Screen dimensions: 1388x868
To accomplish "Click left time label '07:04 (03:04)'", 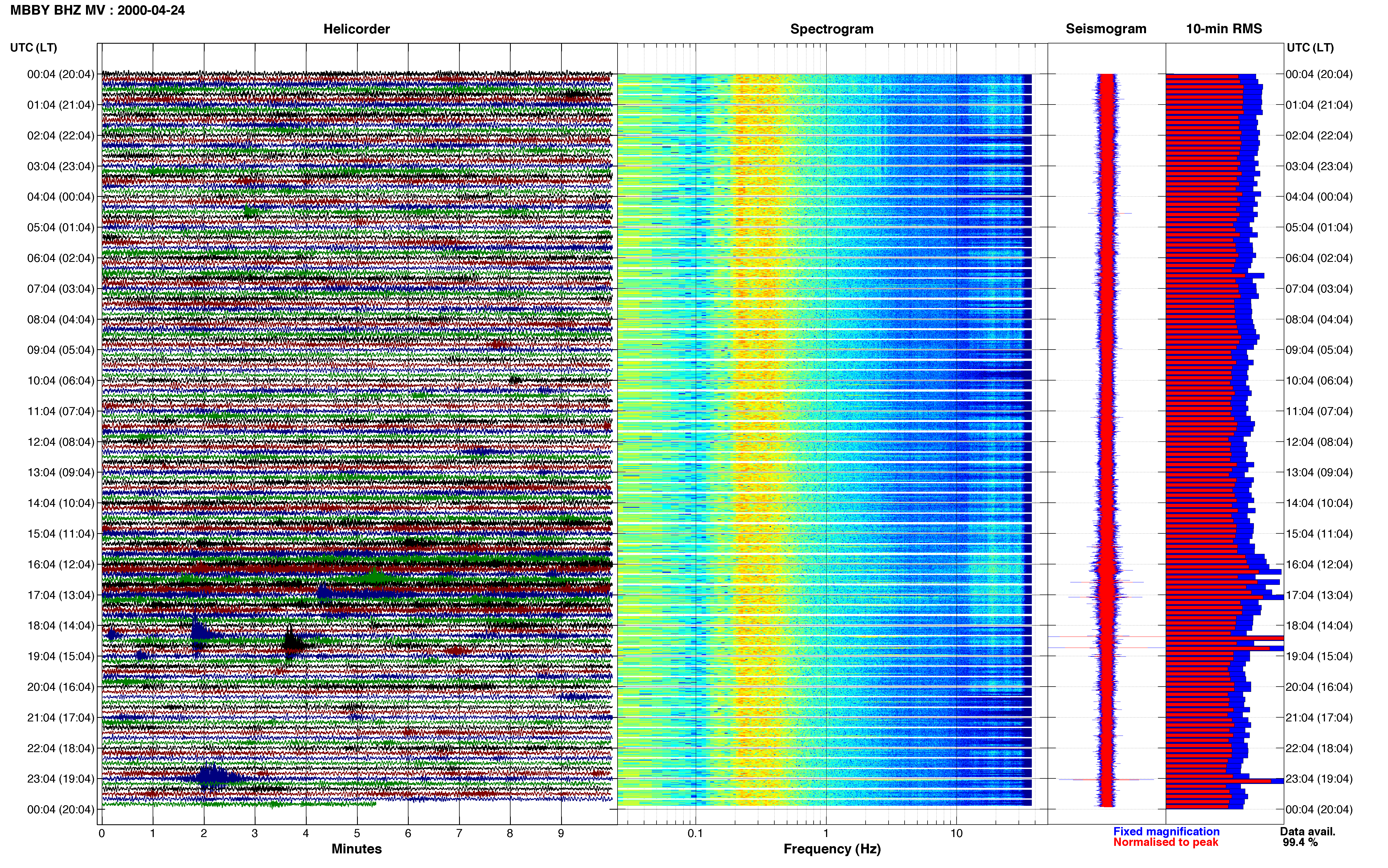I will pyautogui.click(x=61, y=288).
